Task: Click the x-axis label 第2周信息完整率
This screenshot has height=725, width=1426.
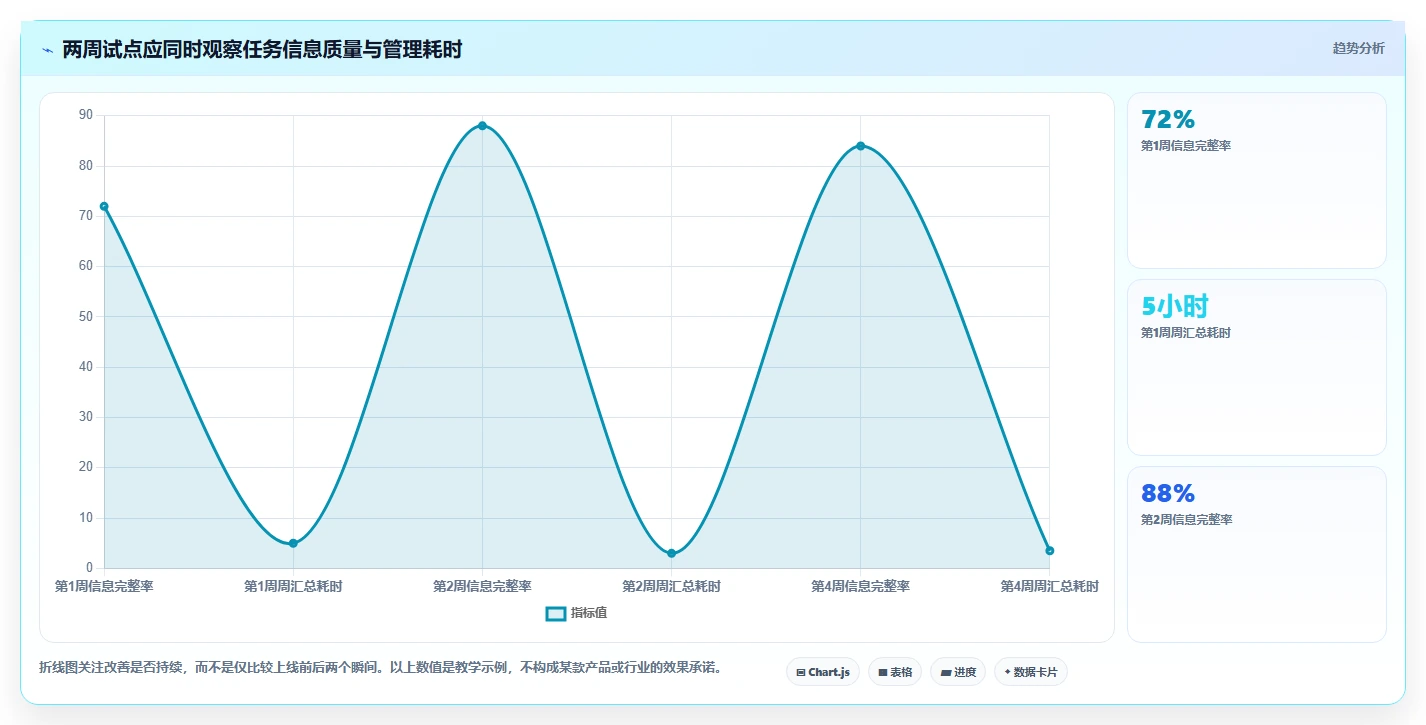Action: pos(482,586)
